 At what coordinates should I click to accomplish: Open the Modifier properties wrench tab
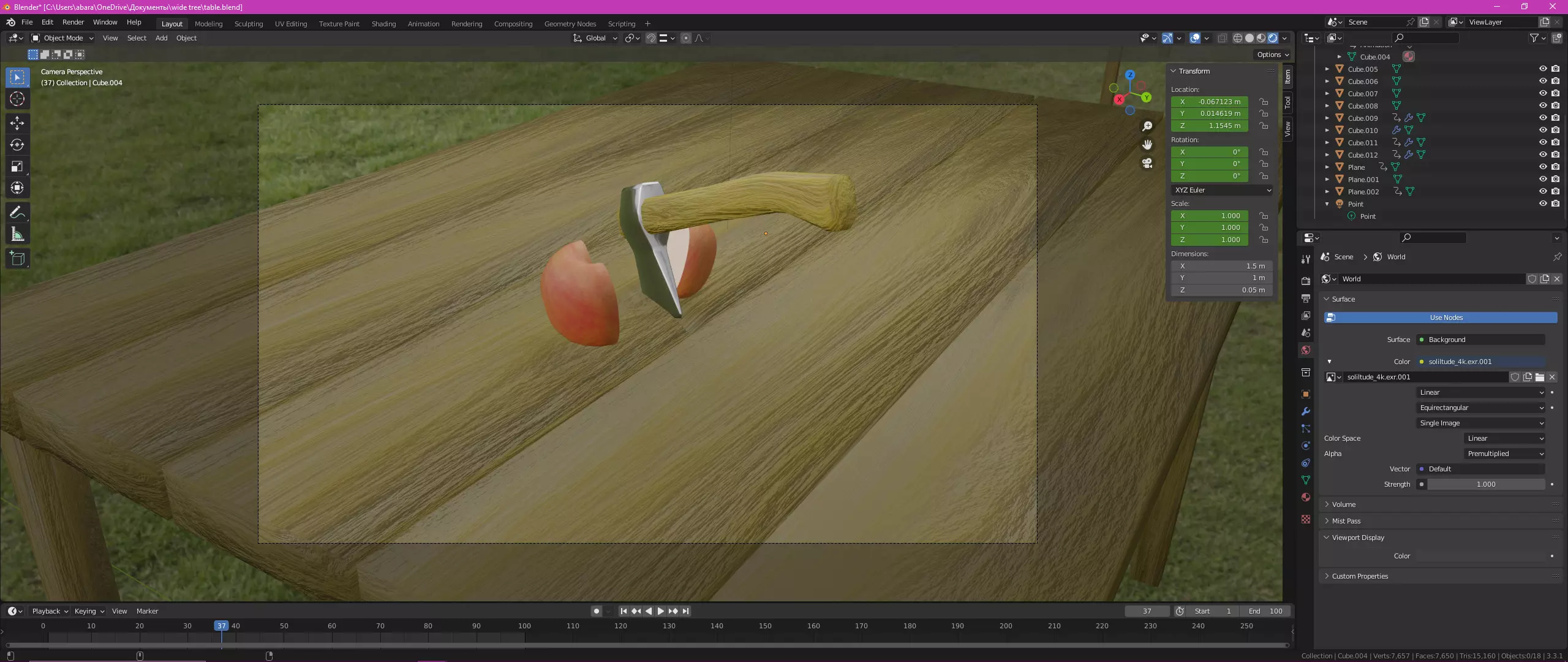[1306, 411]
